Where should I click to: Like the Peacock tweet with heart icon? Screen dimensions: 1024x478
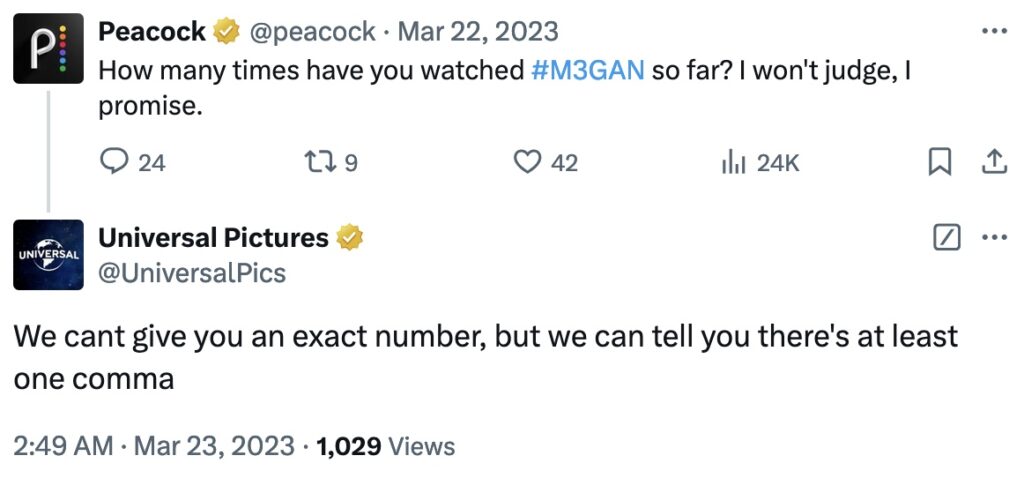pyautogui.click(x=527, y=162)
